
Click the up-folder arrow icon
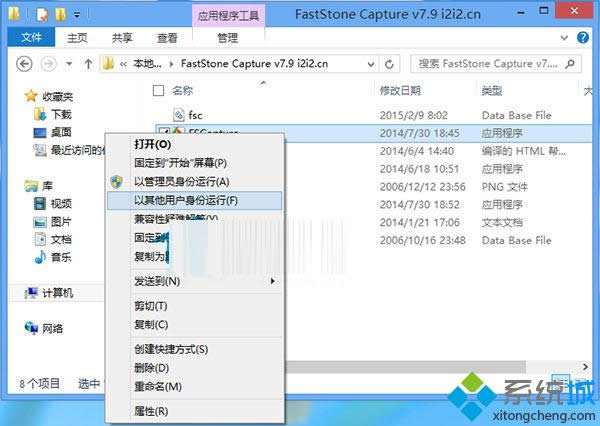pyautogui.click(x=88, y=64)
